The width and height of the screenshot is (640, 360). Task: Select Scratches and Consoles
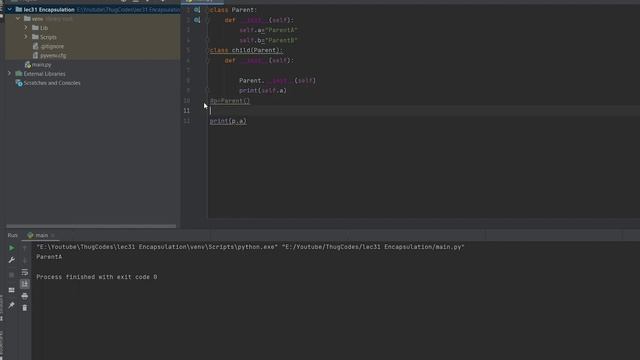point(52,83)
